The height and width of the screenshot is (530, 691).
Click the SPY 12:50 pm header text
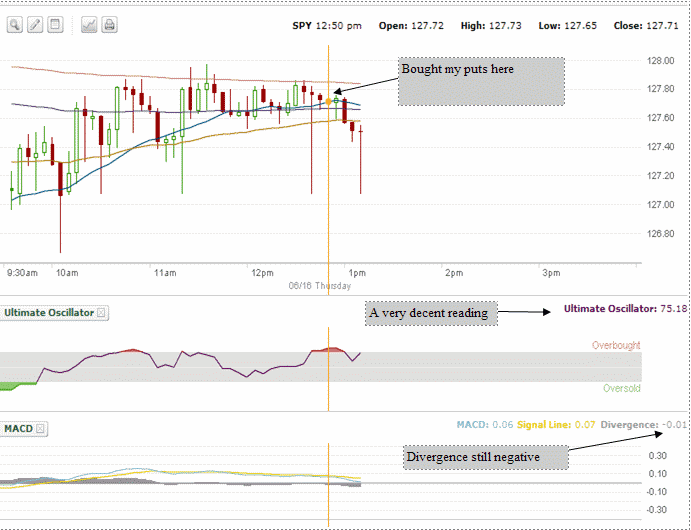coord(327,26)
